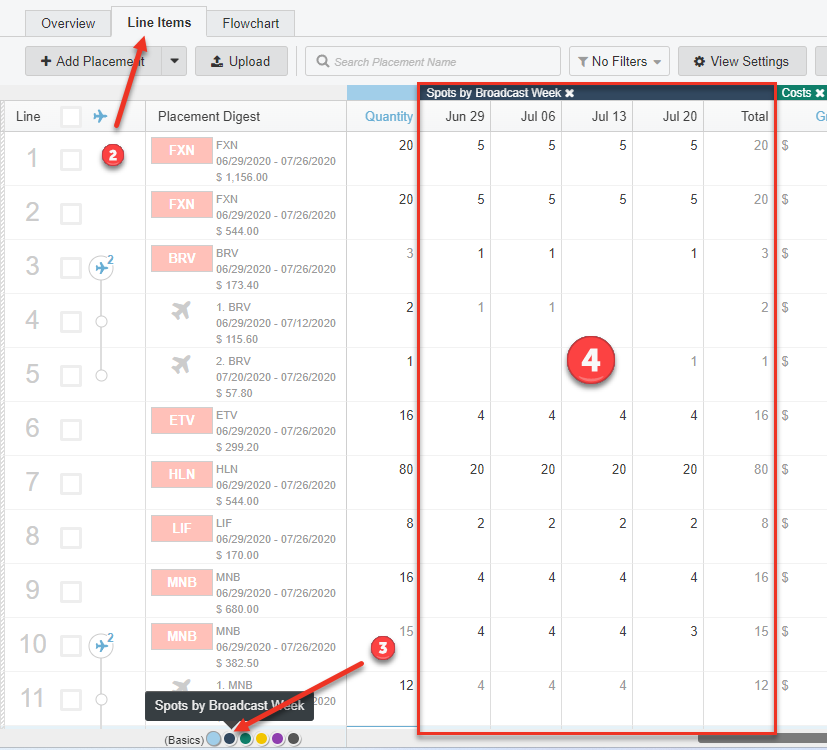The height and width of the screenshot is (750, 827).
Task: Click the HLN placement badge on line 7
Action: 181,474
